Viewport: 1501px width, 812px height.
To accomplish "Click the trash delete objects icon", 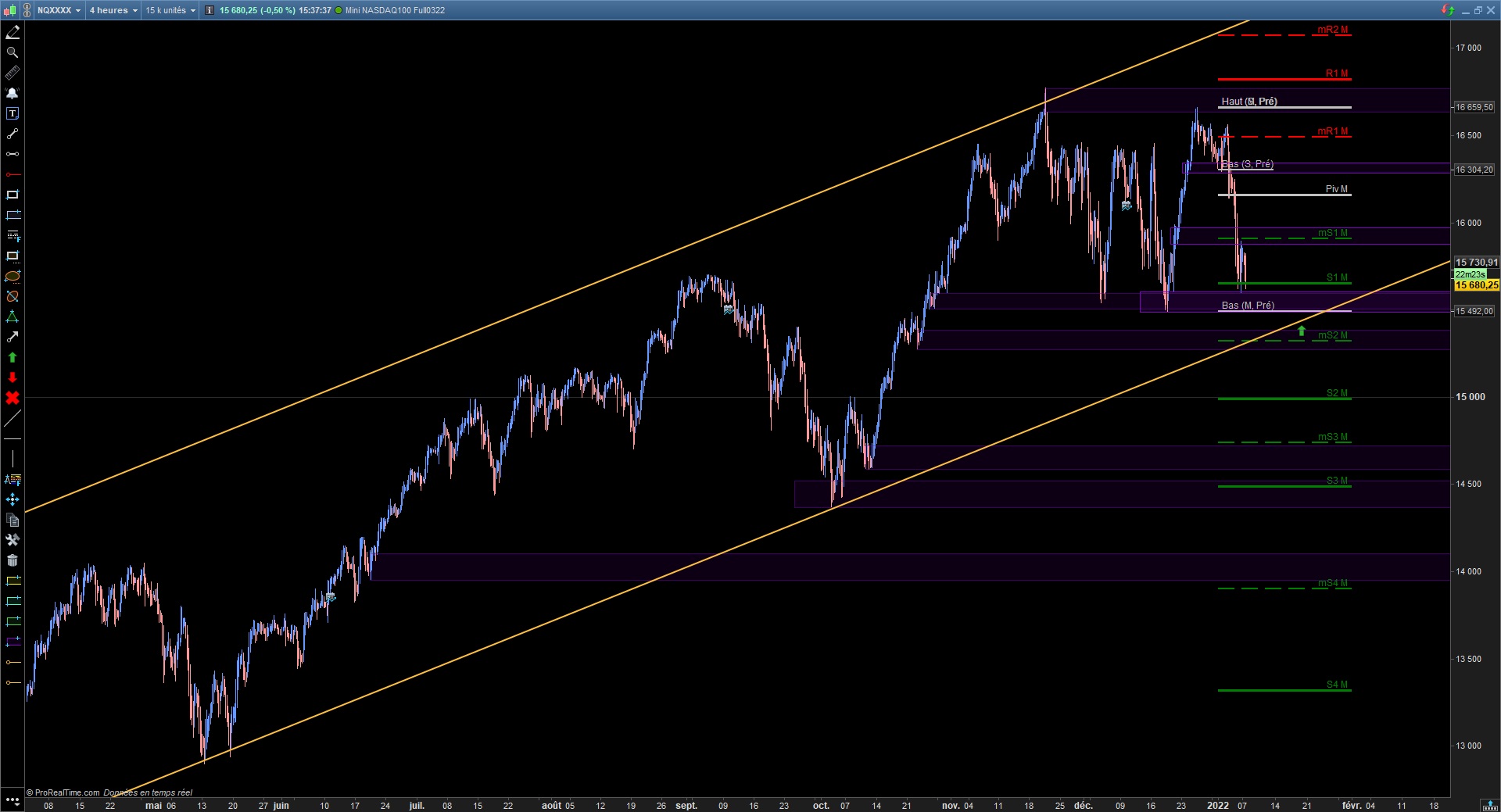I will click(13, 560).
